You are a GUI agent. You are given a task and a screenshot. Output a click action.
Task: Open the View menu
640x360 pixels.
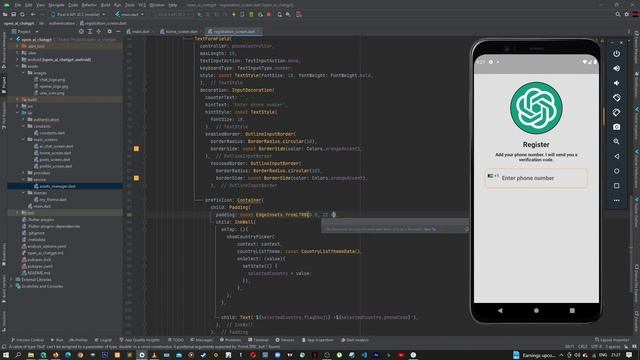click(x=40, y=5)
